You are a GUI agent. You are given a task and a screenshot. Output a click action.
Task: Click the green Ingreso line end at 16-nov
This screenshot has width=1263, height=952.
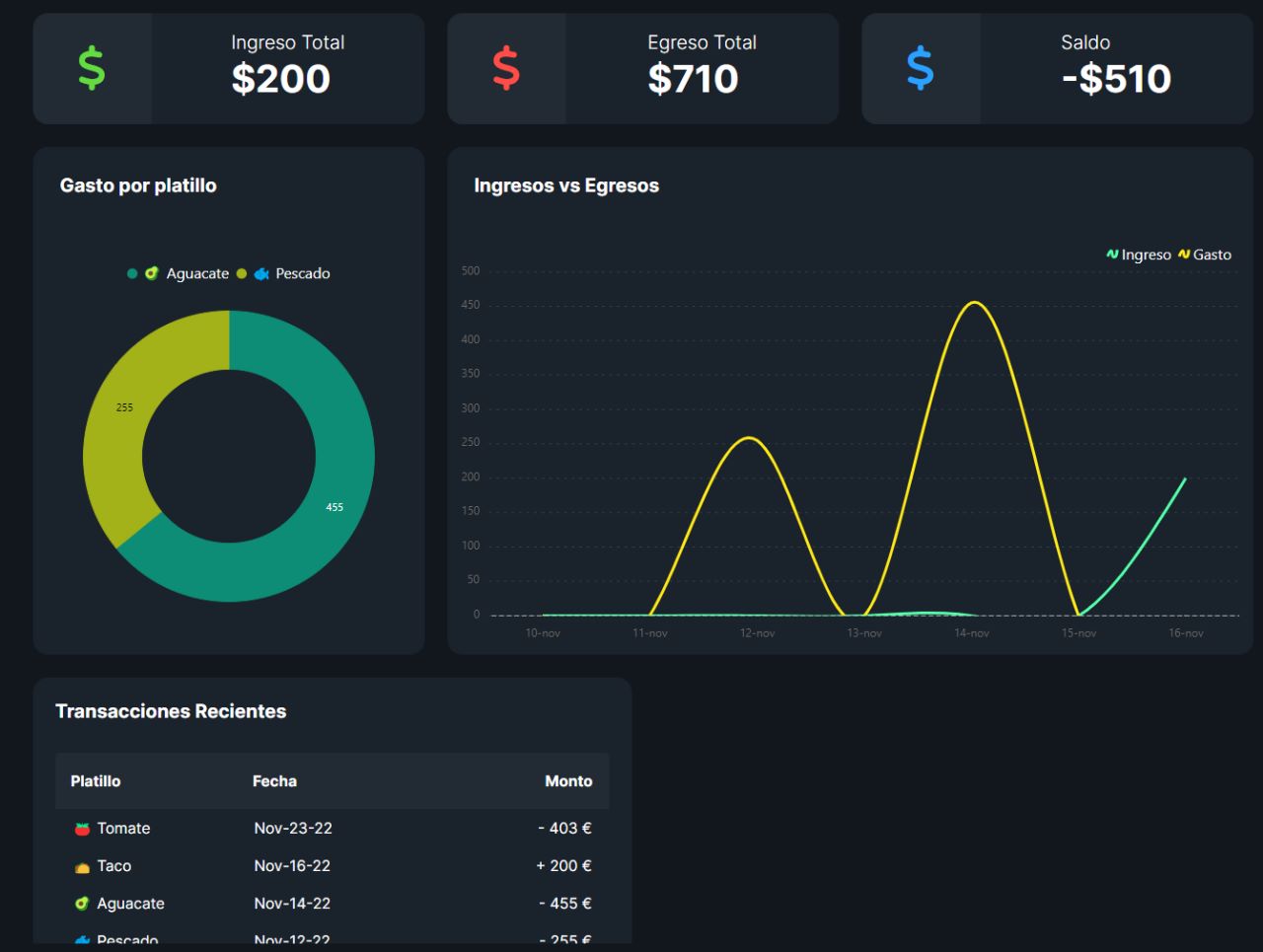[x=1185, y=478]
